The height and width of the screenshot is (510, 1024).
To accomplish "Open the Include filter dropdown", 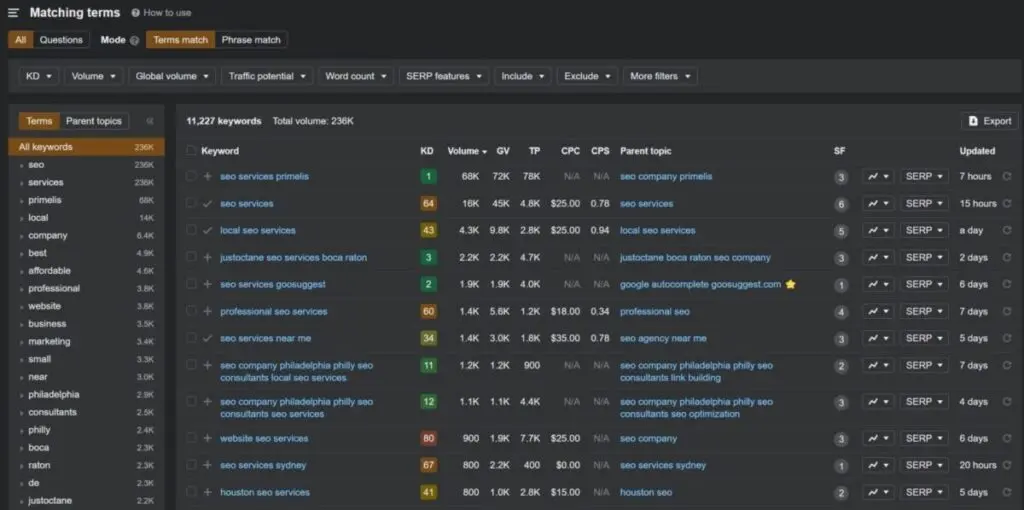I will (x=523, y=76).
